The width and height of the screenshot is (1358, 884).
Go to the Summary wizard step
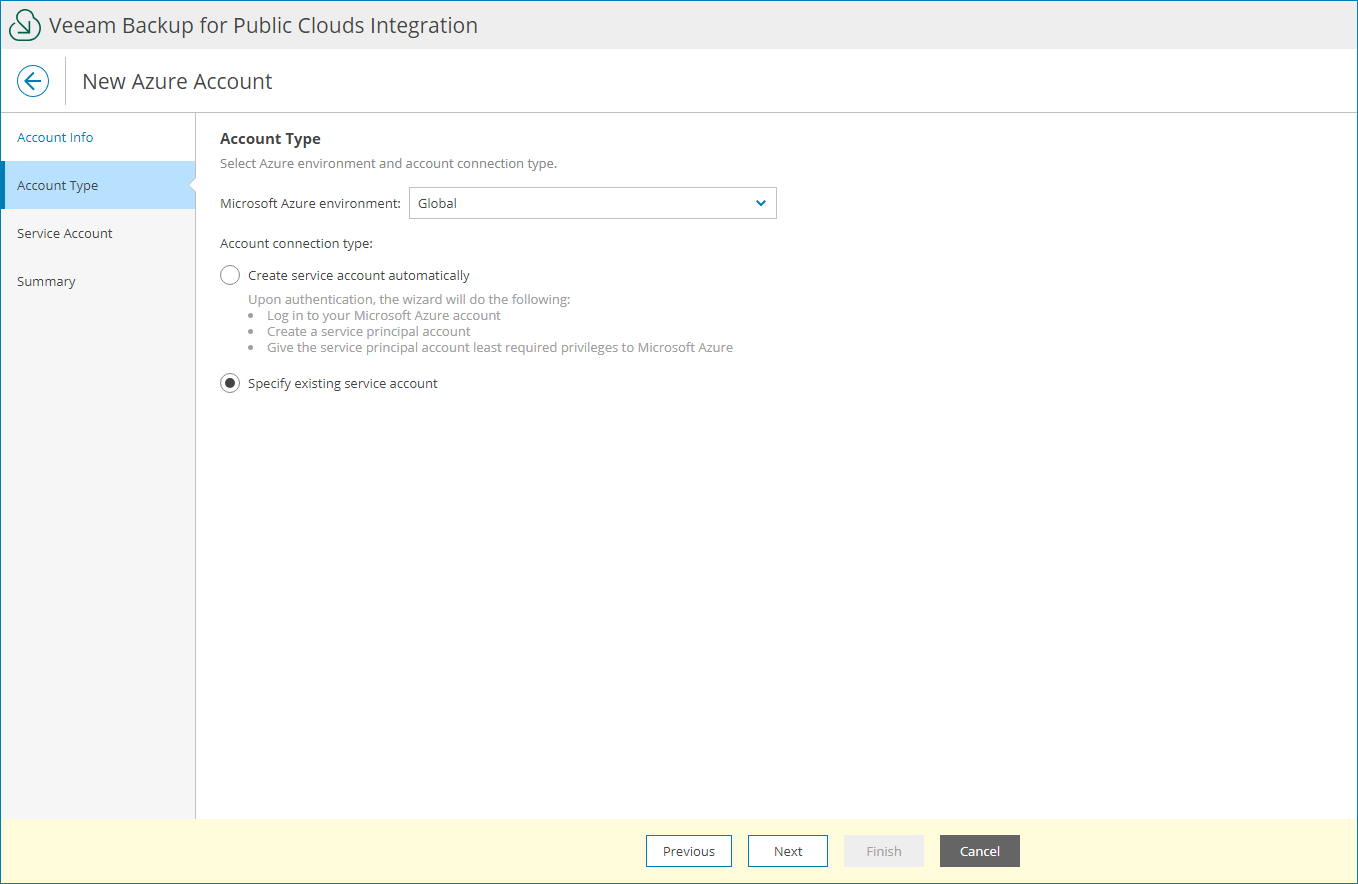[46, 281]
